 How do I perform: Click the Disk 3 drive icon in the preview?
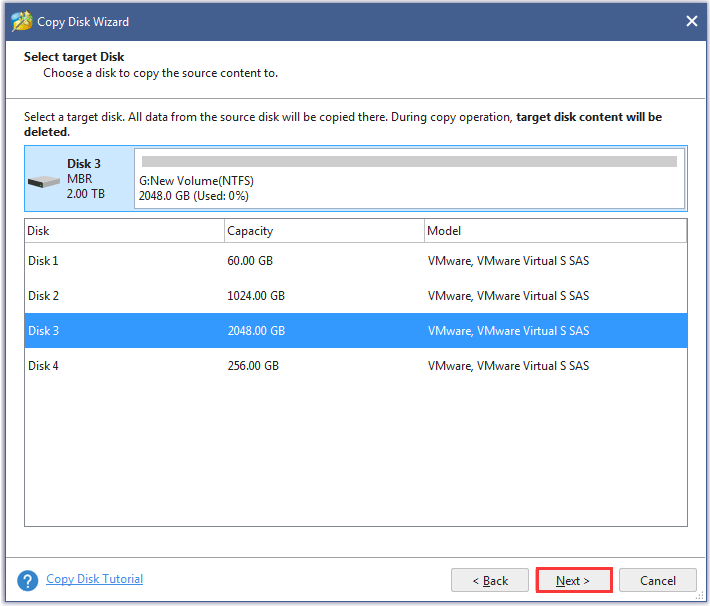pos(43,182)
